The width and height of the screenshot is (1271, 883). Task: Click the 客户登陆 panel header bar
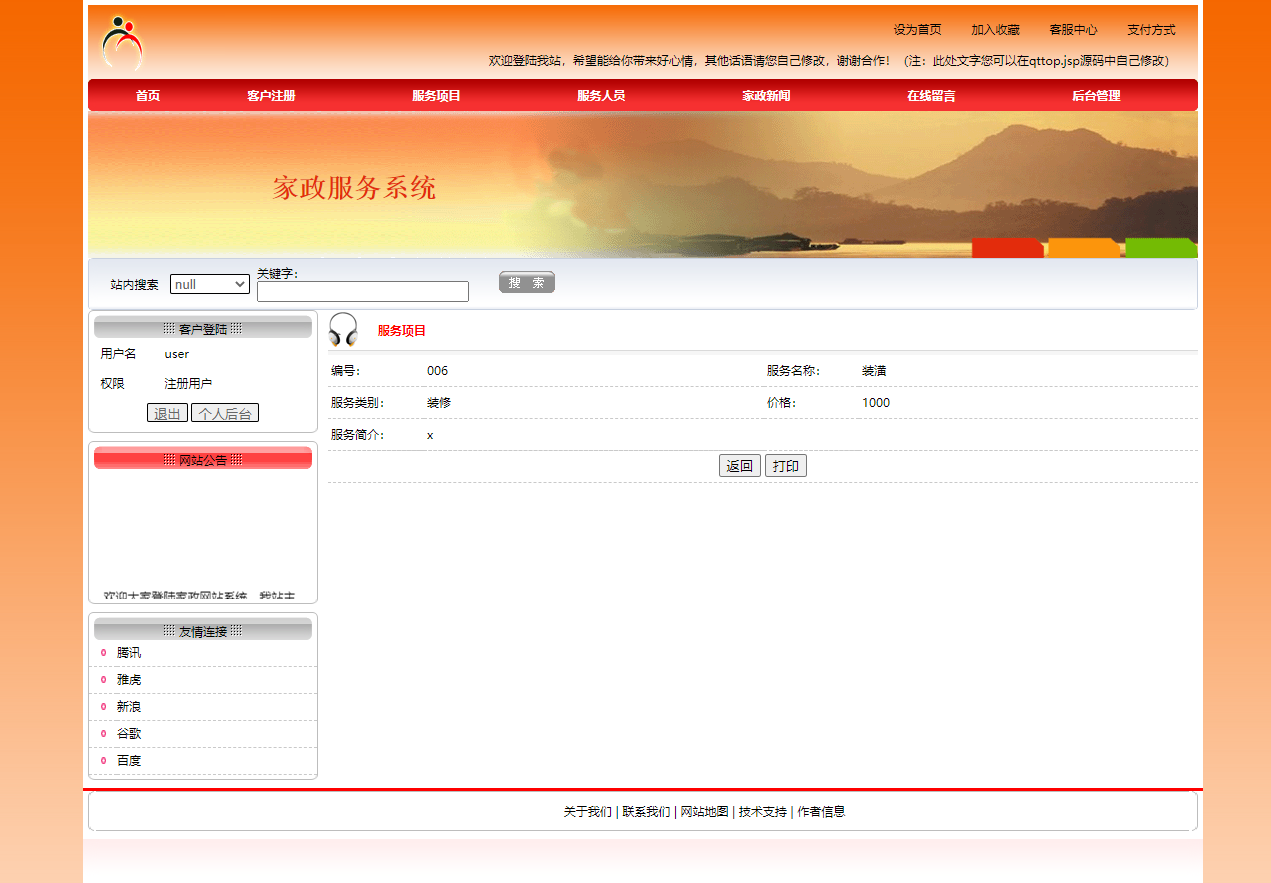point(202,327)
